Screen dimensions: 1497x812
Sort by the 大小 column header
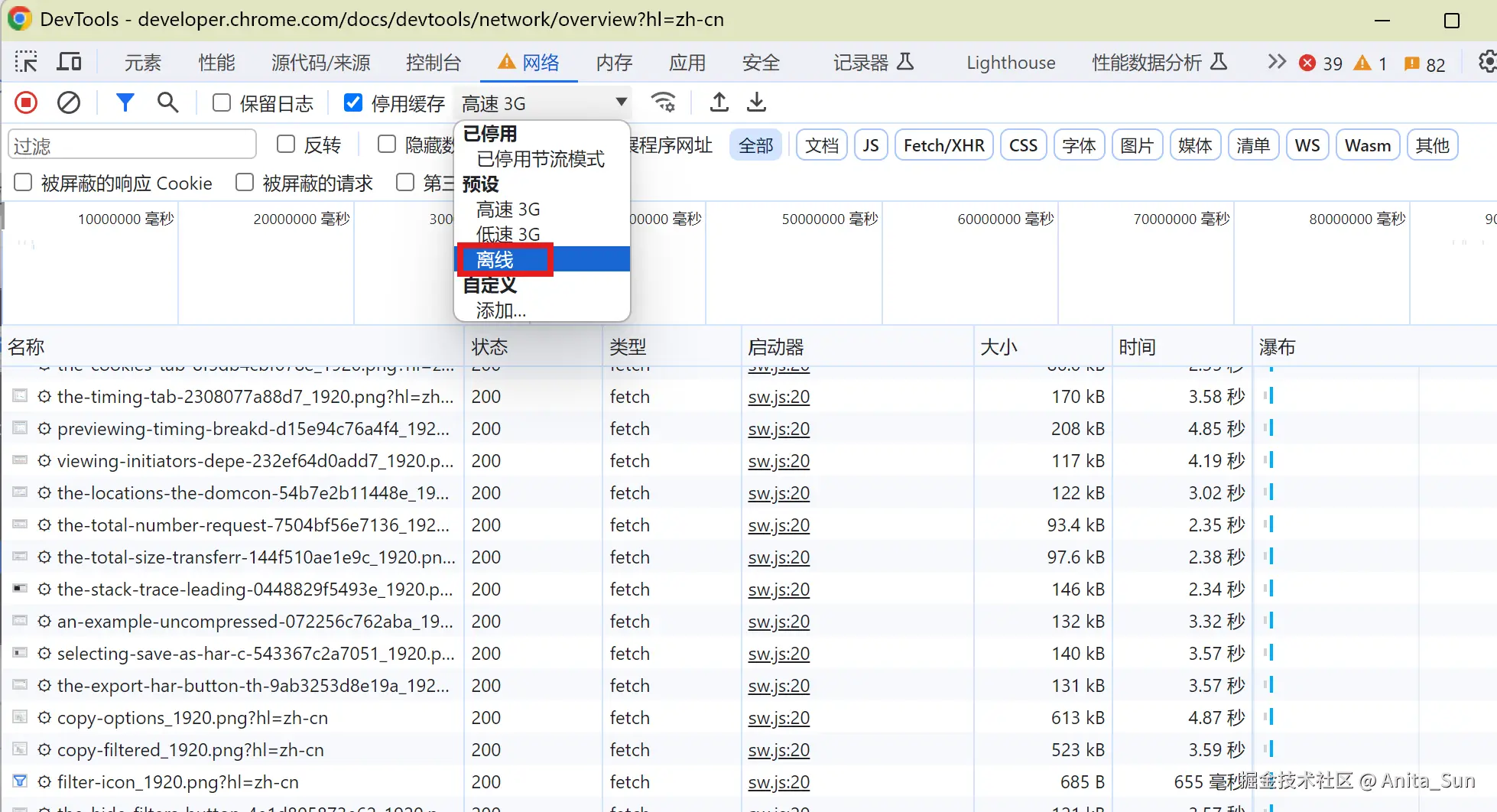pos(1043,347)
